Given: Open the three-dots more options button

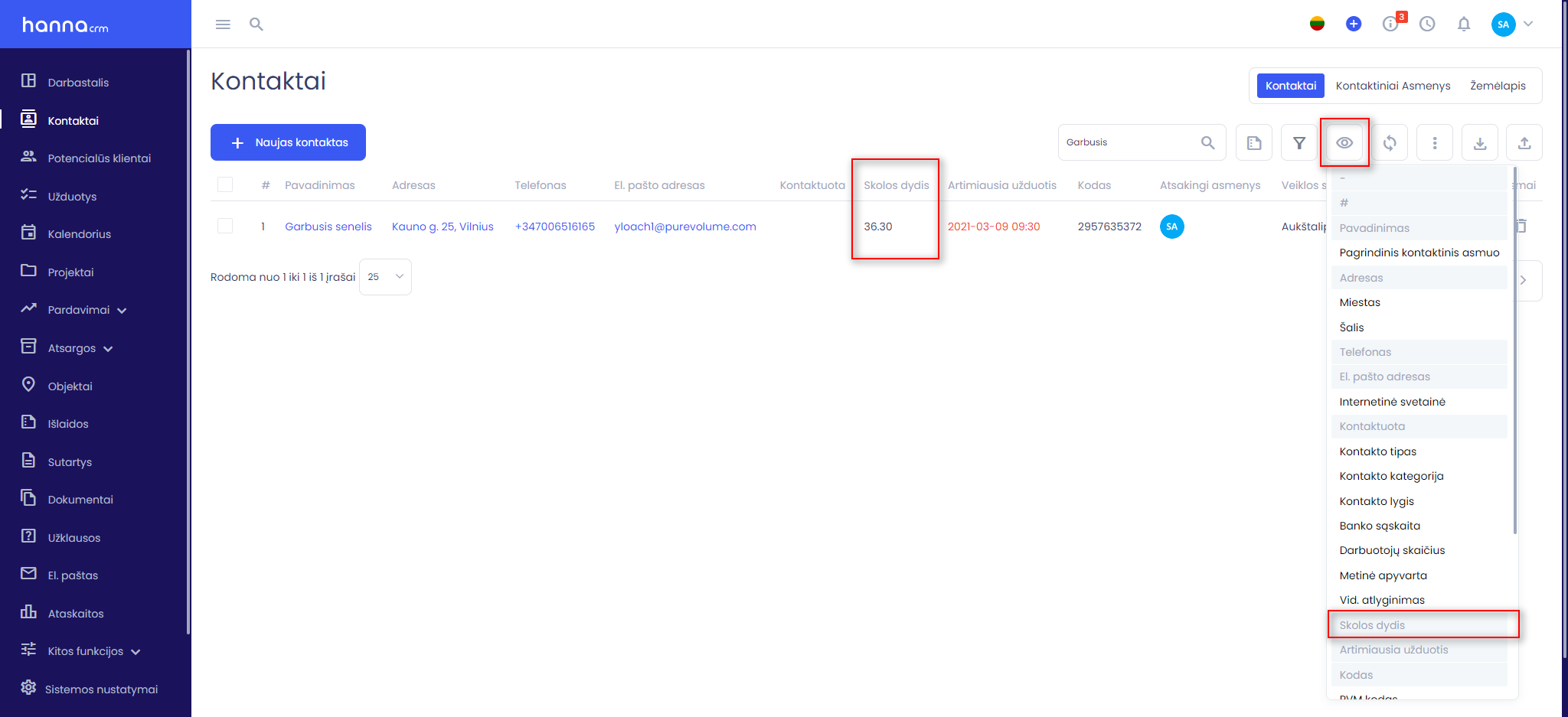Looking at the screenshot, I should point(1435,142).
